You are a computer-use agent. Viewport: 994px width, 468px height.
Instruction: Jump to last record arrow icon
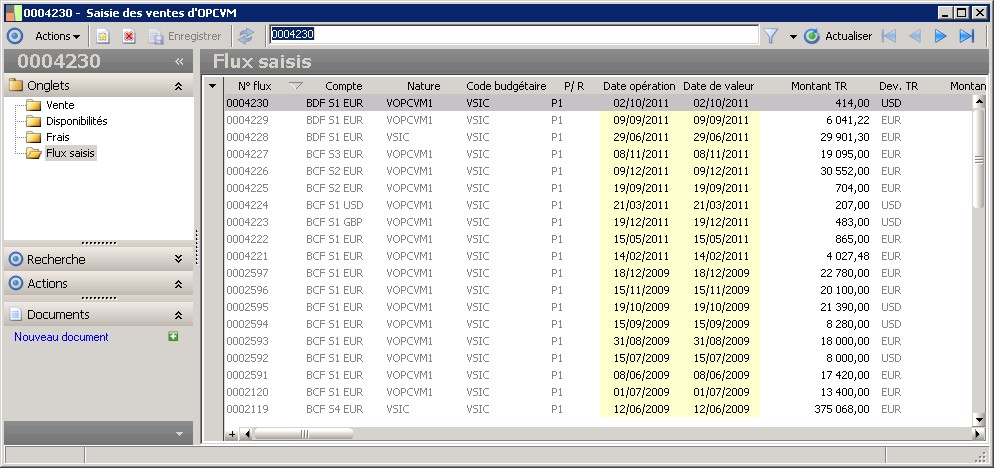pos(966,36)
